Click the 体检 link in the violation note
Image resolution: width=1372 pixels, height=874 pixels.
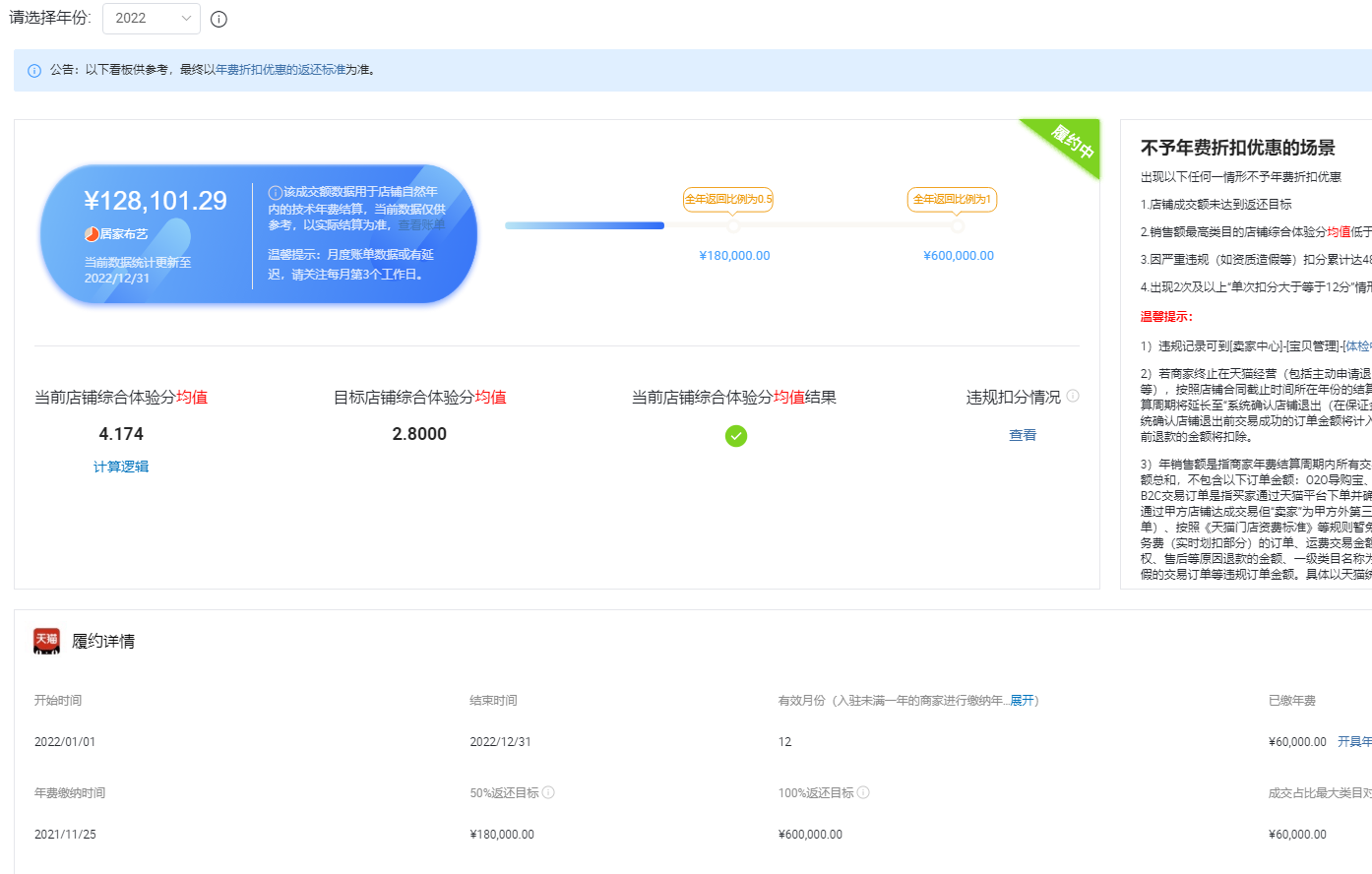point(1358,346)
